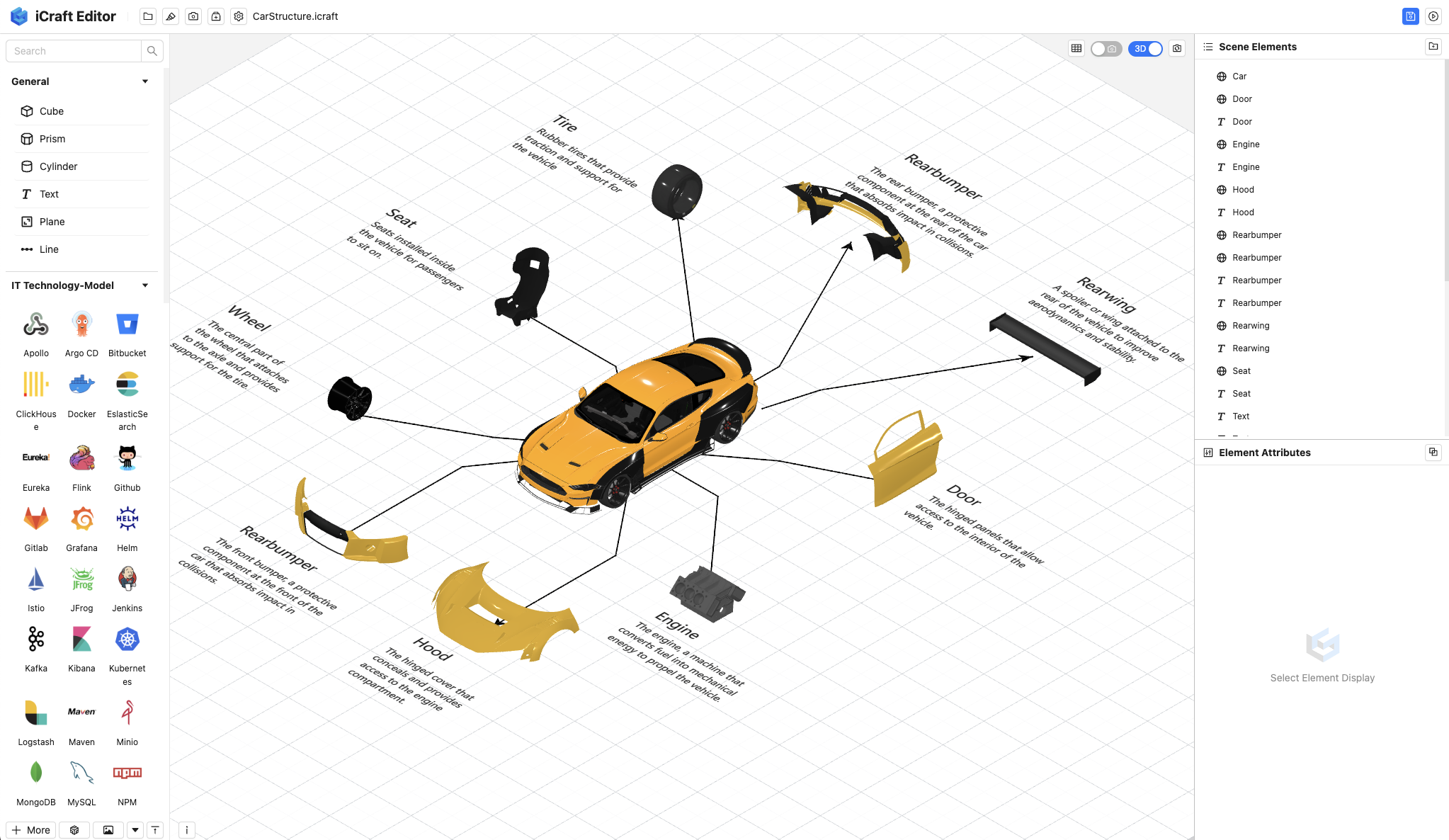
Task: Select the Engine item in Scene Elements
Action: (x=1246, y=144)
